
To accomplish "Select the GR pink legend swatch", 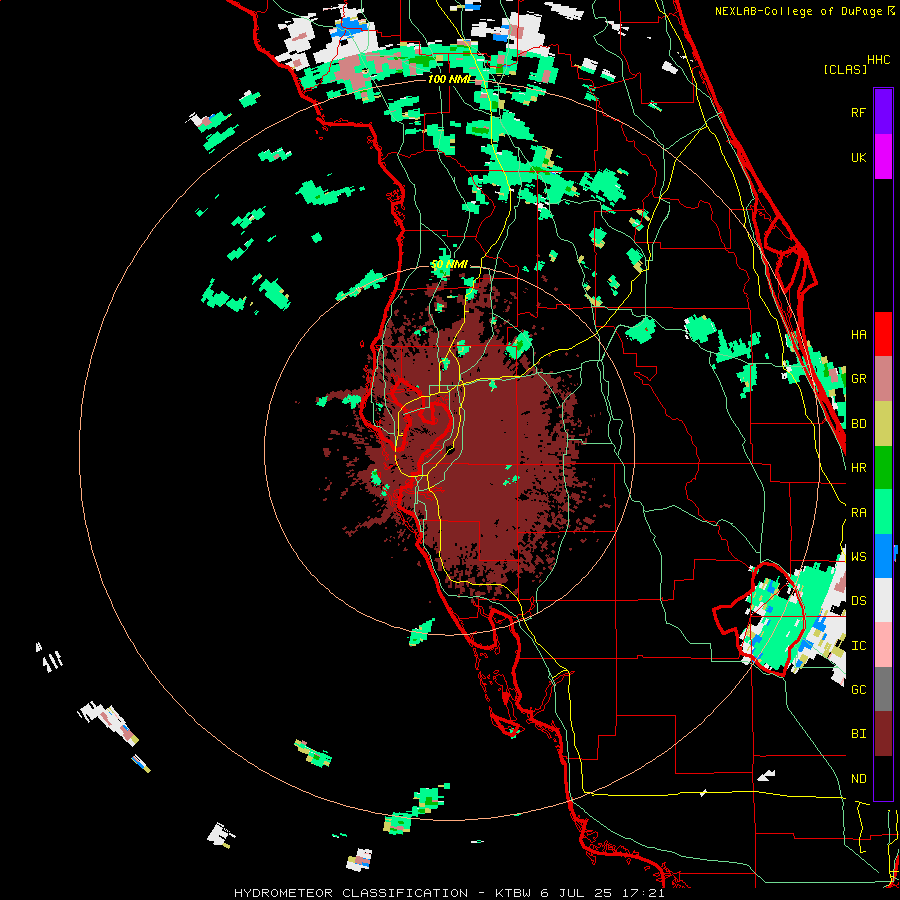I will (x=883, y=379).
